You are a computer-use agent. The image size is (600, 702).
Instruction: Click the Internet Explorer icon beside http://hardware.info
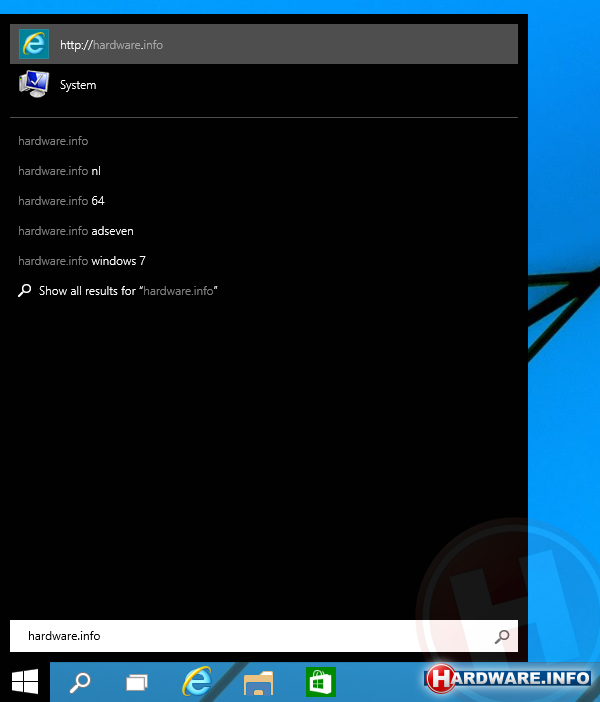click(x=34, y=44)
